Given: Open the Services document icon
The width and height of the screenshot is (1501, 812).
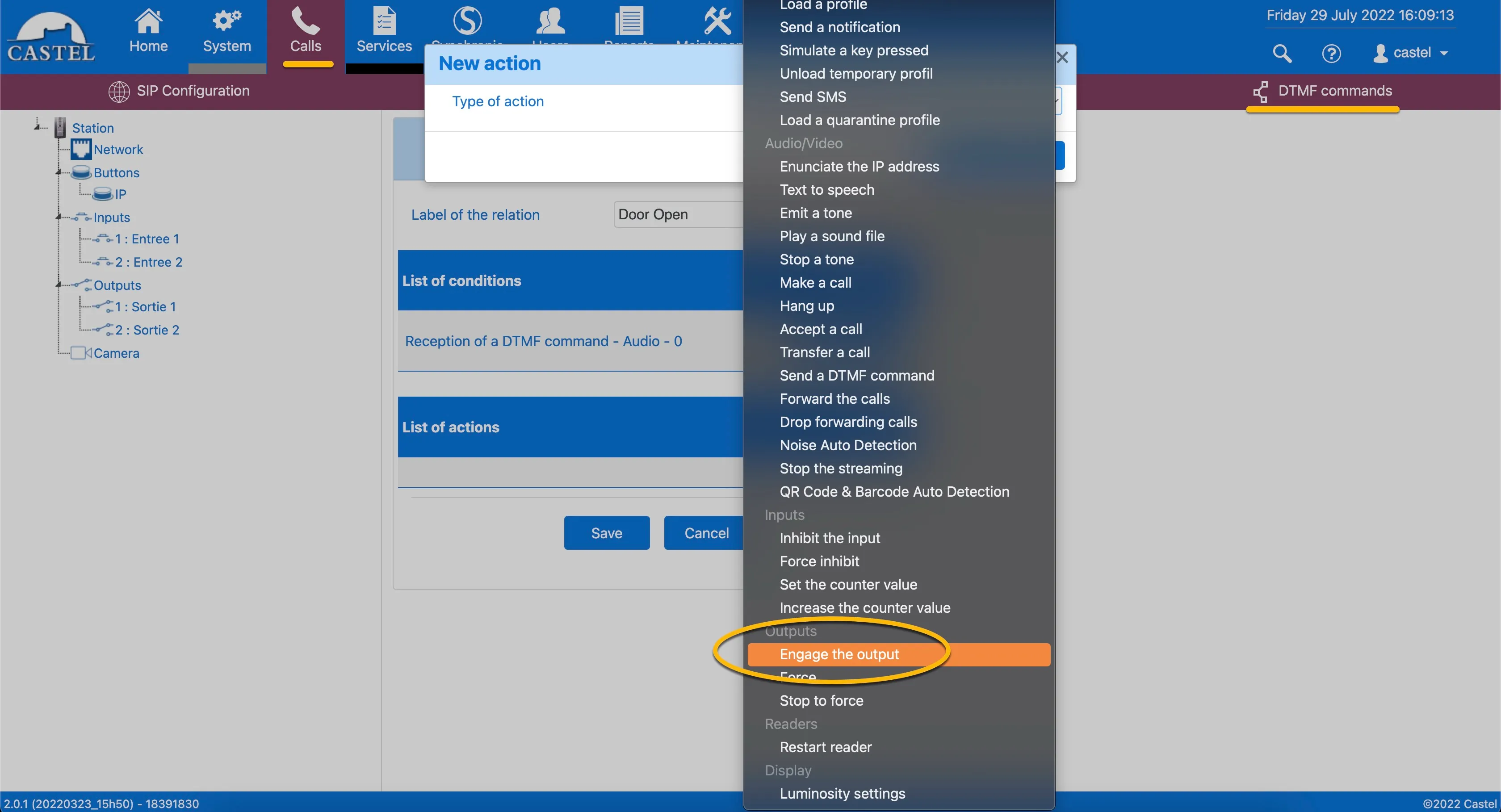Looking at the screenshot, I should 384,21.
